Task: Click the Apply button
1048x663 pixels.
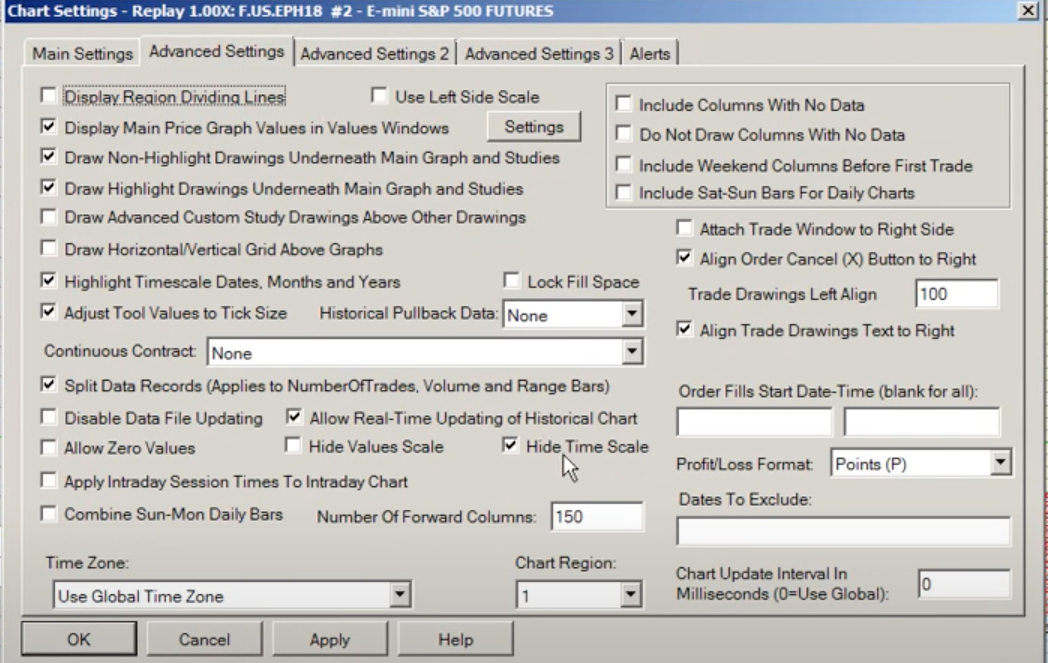Action: [330, 640]
